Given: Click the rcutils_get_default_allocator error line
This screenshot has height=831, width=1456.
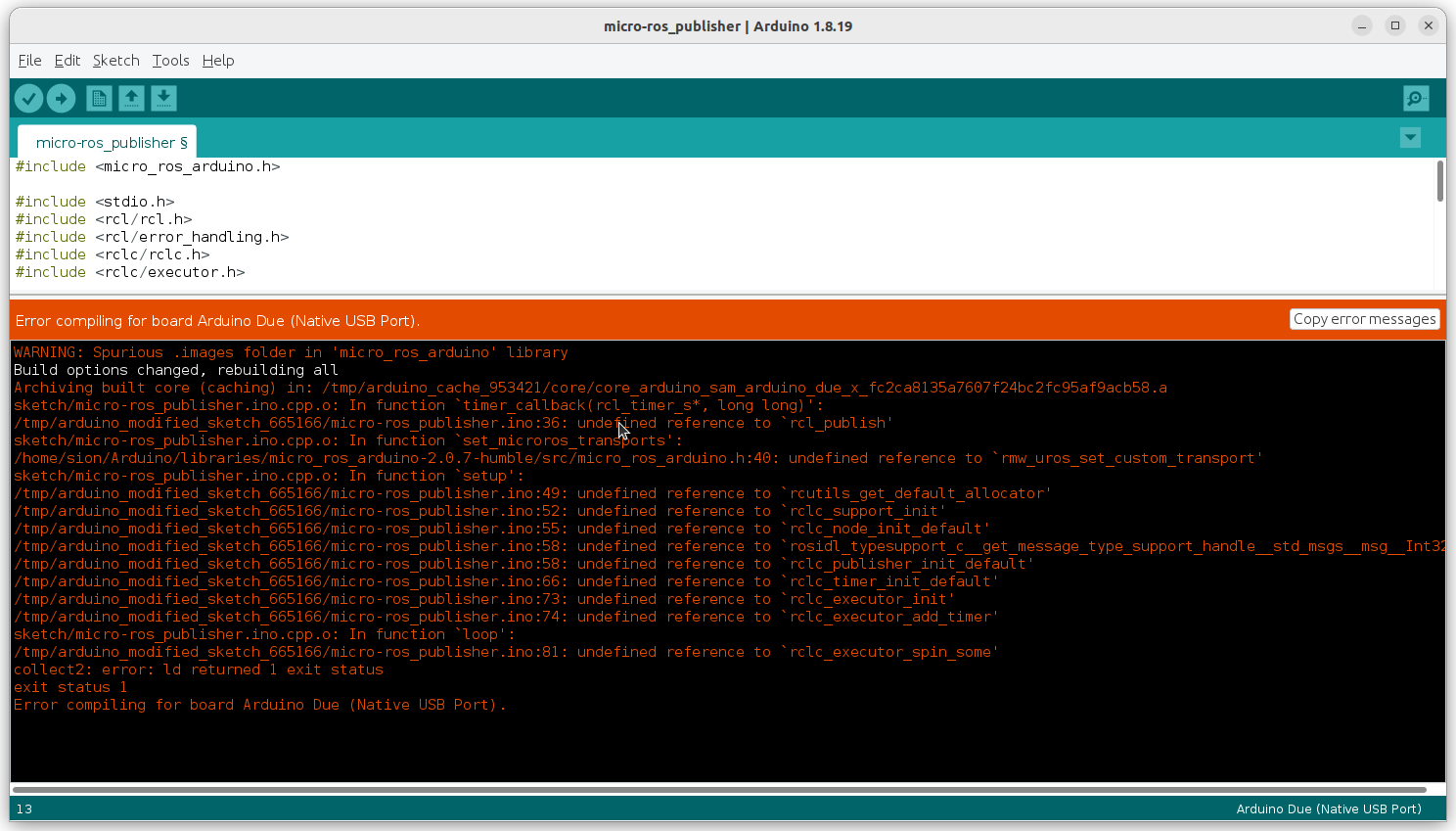Looking at the screenshot, I should point(532,493).
